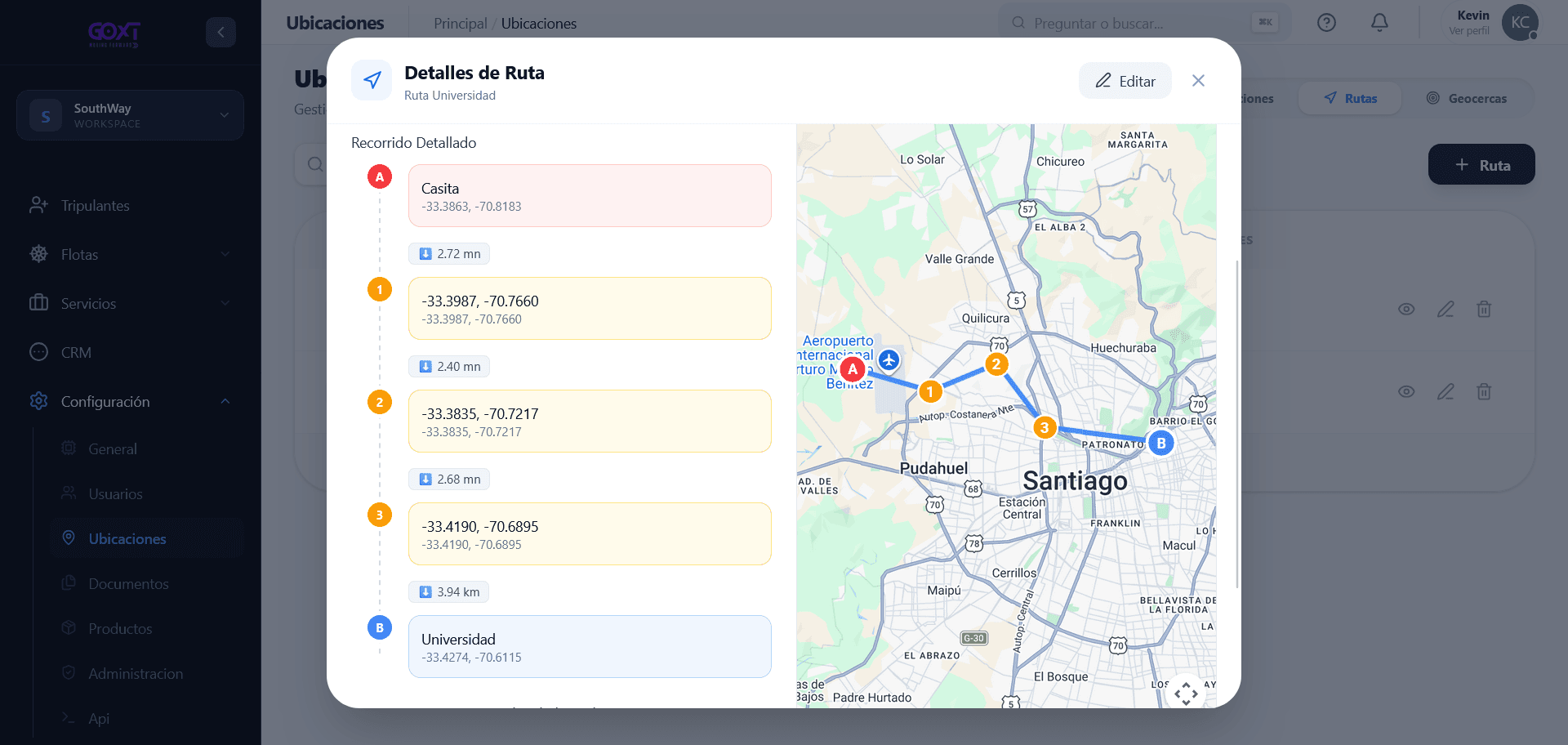Click the red A marker in the stop list
Viewport: 1568px width, 745px height.
pos(380,176)
